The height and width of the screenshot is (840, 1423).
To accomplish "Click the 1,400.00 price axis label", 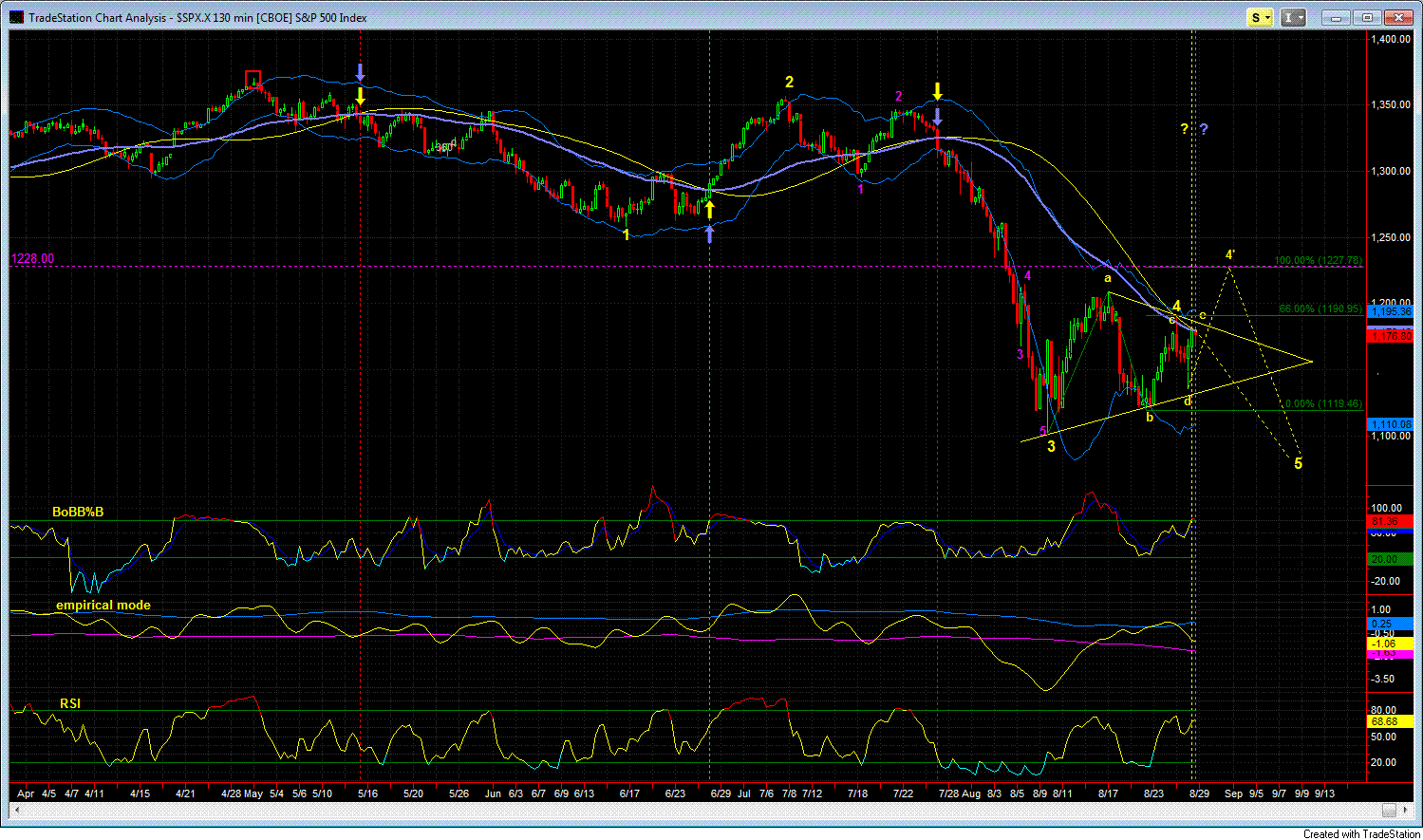I will point(1391,39).
